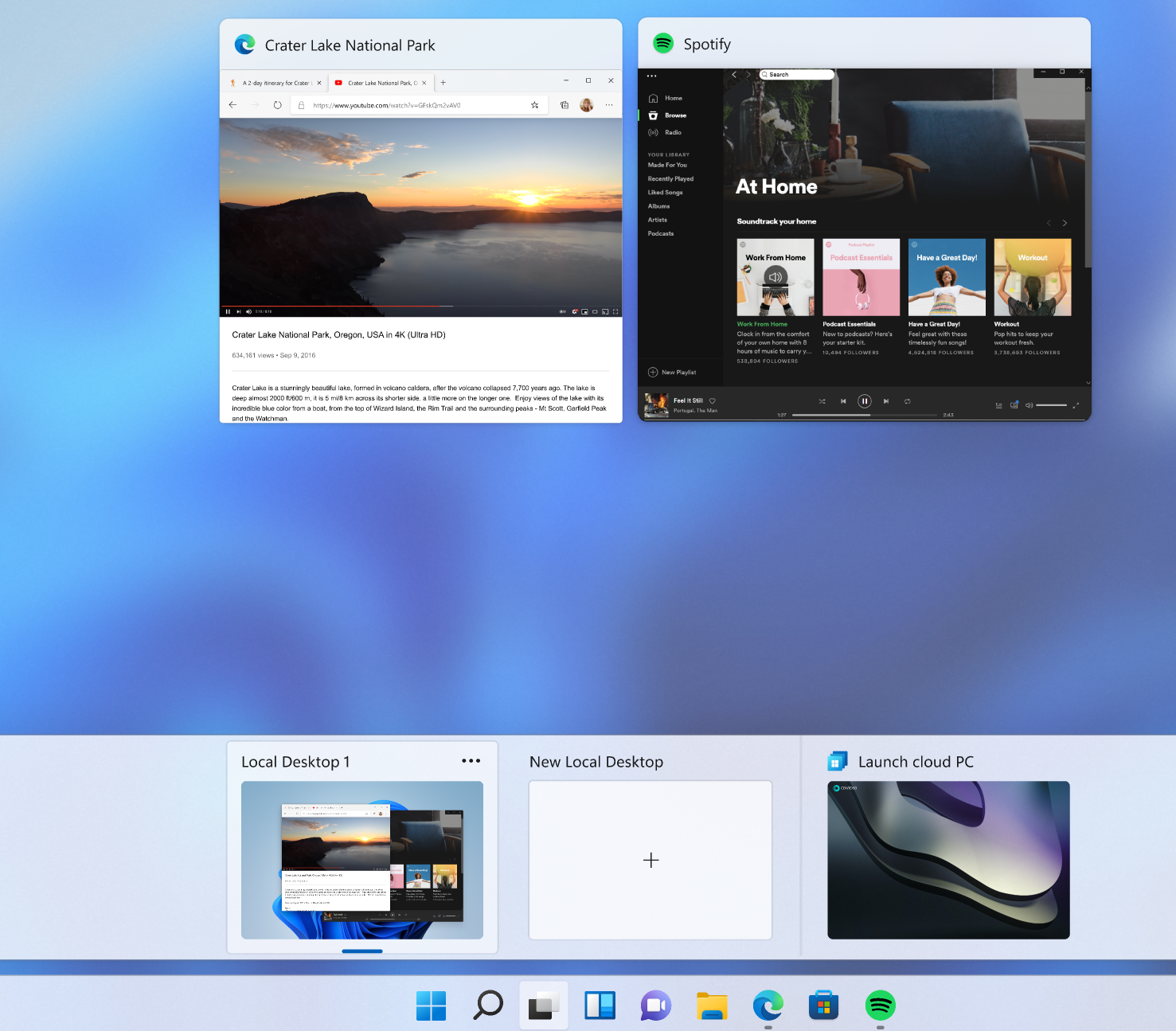Open the Spotify play queue
The image size is (1176, 1031).
[998, 405]
